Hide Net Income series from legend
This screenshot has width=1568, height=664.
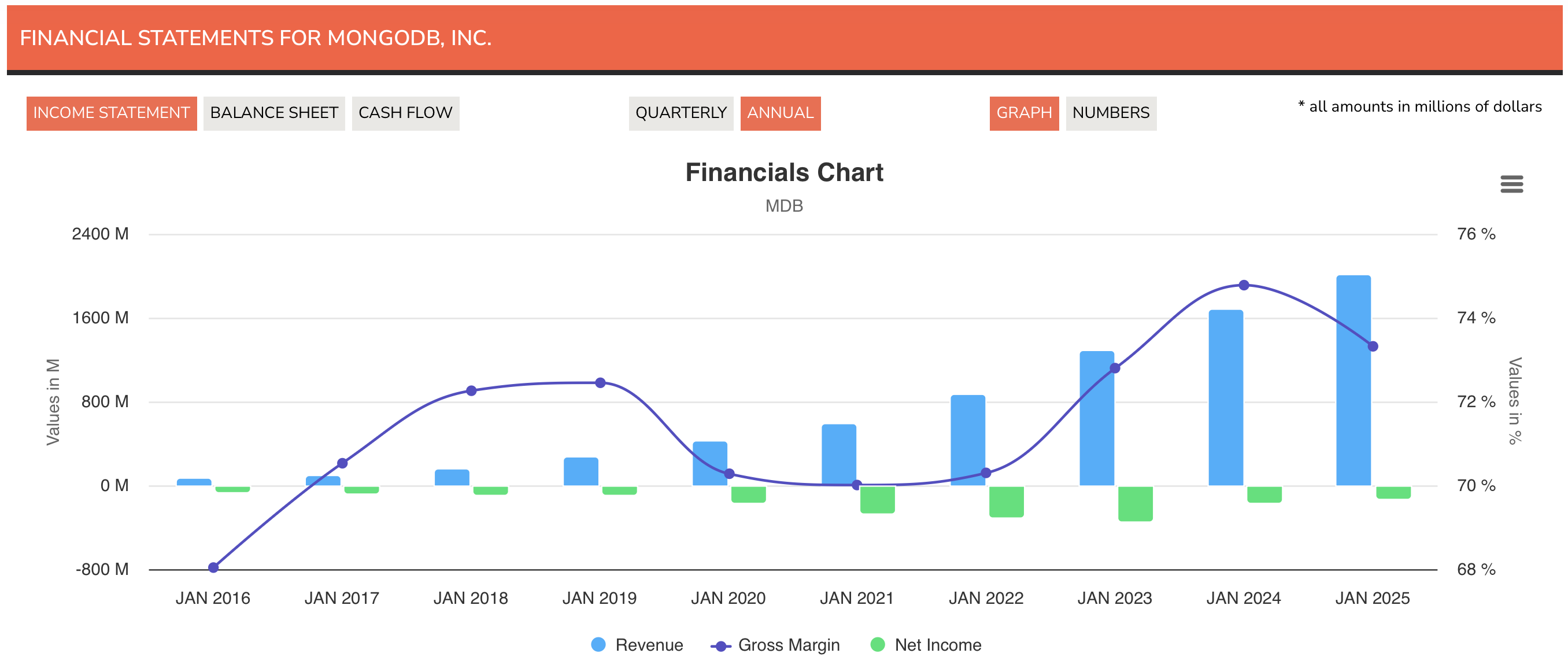point(937,644)
